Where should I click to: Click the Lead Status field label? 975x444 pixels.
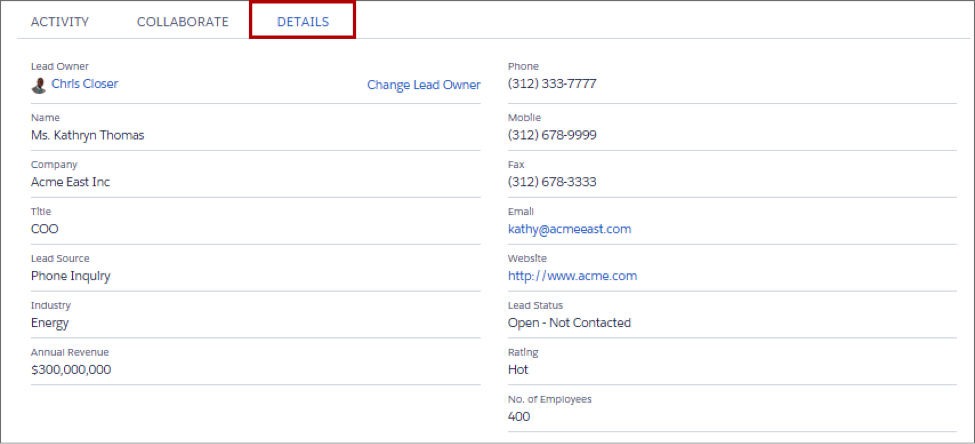tap(535, 305)
